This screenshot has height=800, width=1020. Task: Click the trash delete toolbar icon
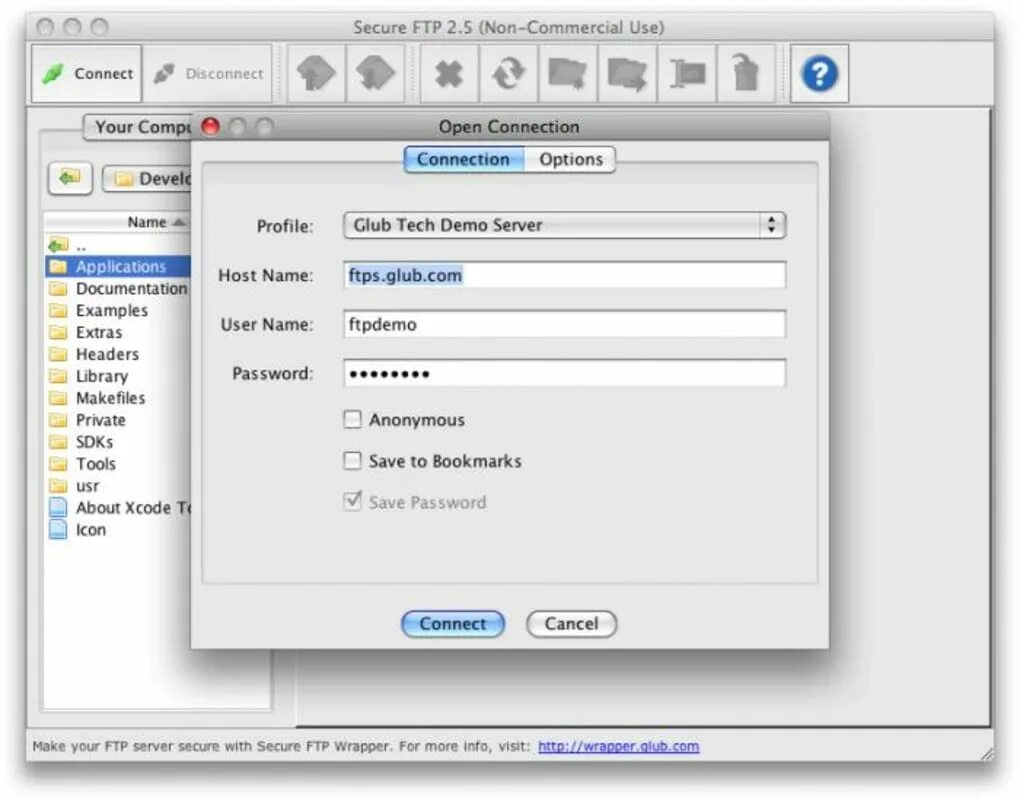coord(746,73)
